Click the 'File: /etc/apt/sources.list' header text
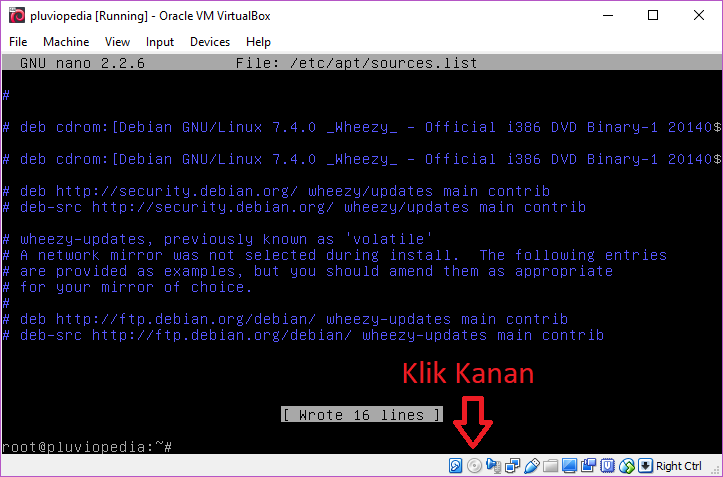 pyautogui.click(x=356, y=63)
